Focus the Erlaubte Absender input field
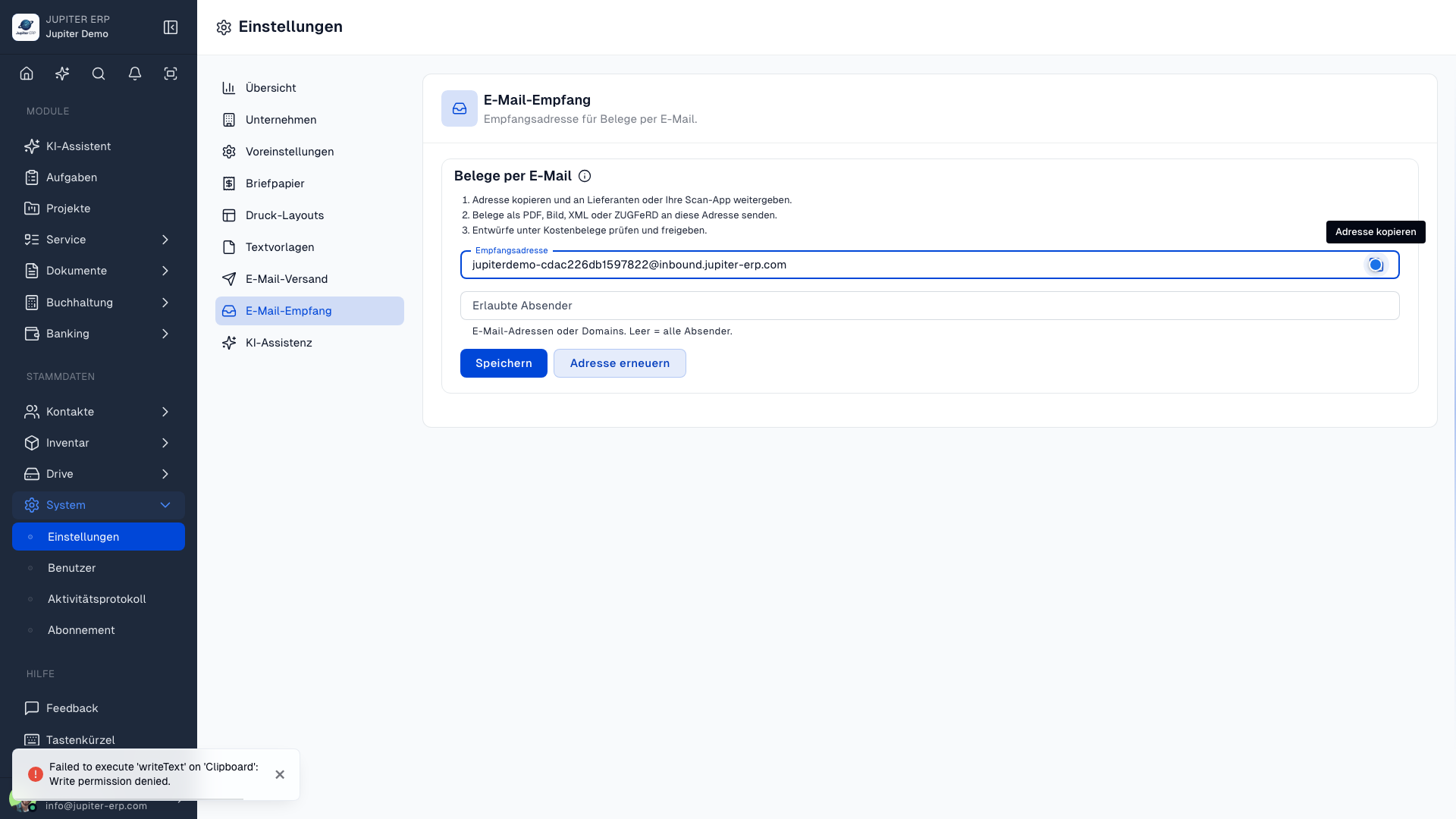The image size is (1456, 819). tap(930, 306)
